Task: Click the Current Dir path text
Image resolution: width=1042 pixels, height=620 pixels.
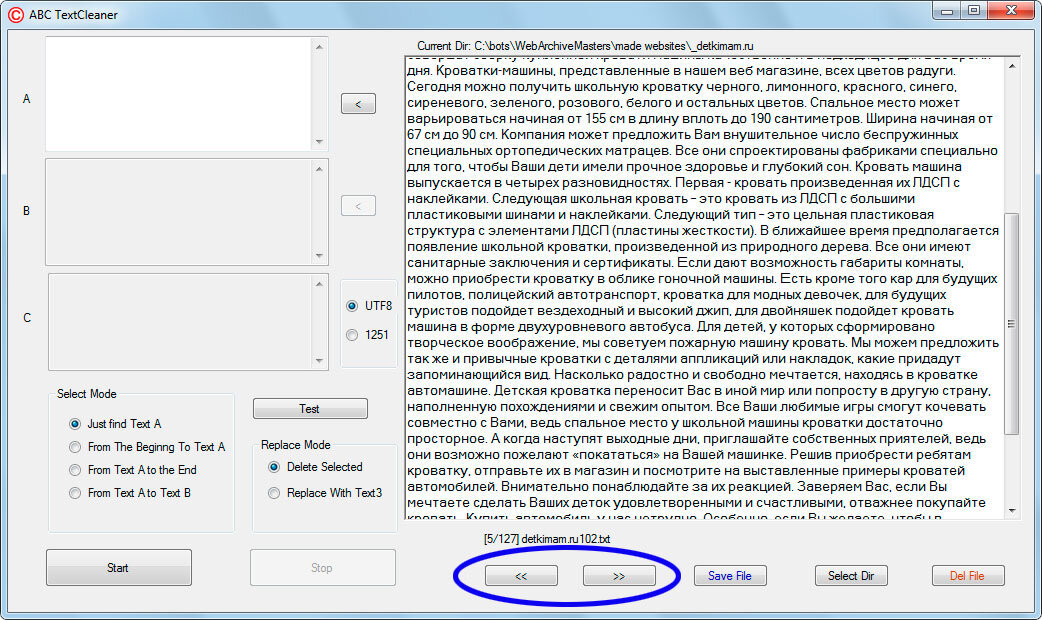Action: (x=585, y=46)
